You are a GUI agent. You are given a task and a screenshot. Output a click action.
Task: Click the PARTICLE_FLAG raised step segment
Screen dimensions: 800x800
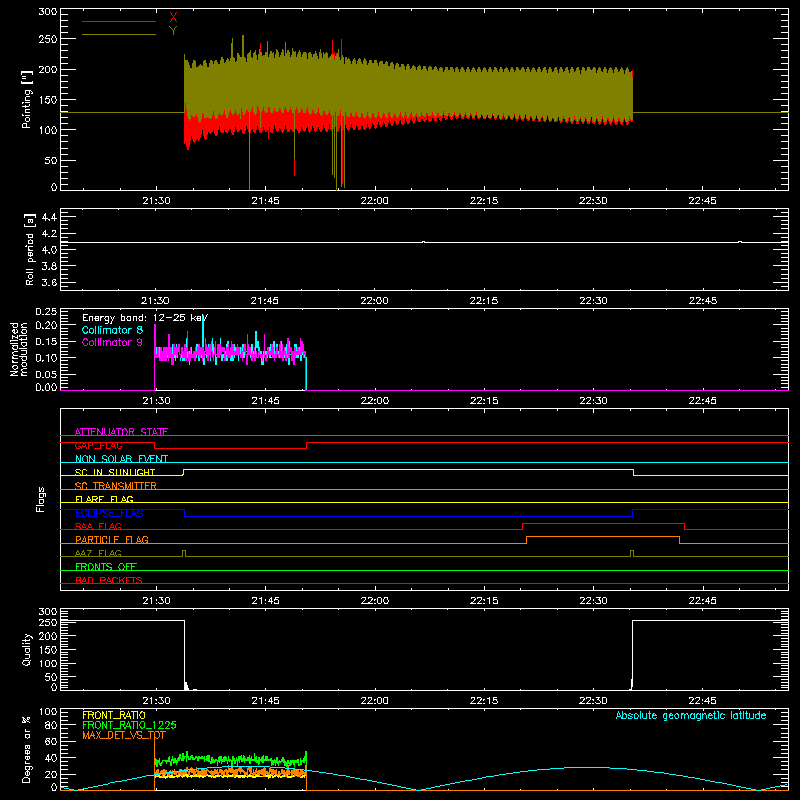(603, 537)
